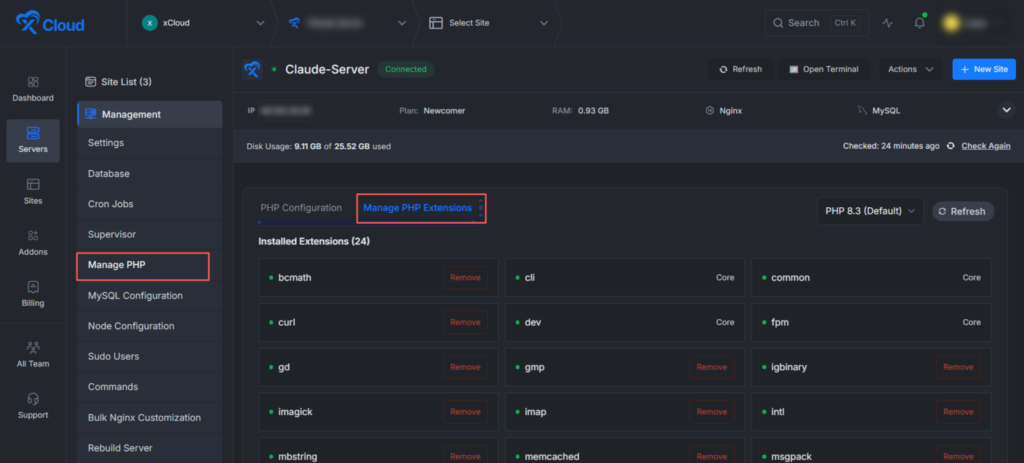Open the xCloud team dropdown

coord(202,23)
